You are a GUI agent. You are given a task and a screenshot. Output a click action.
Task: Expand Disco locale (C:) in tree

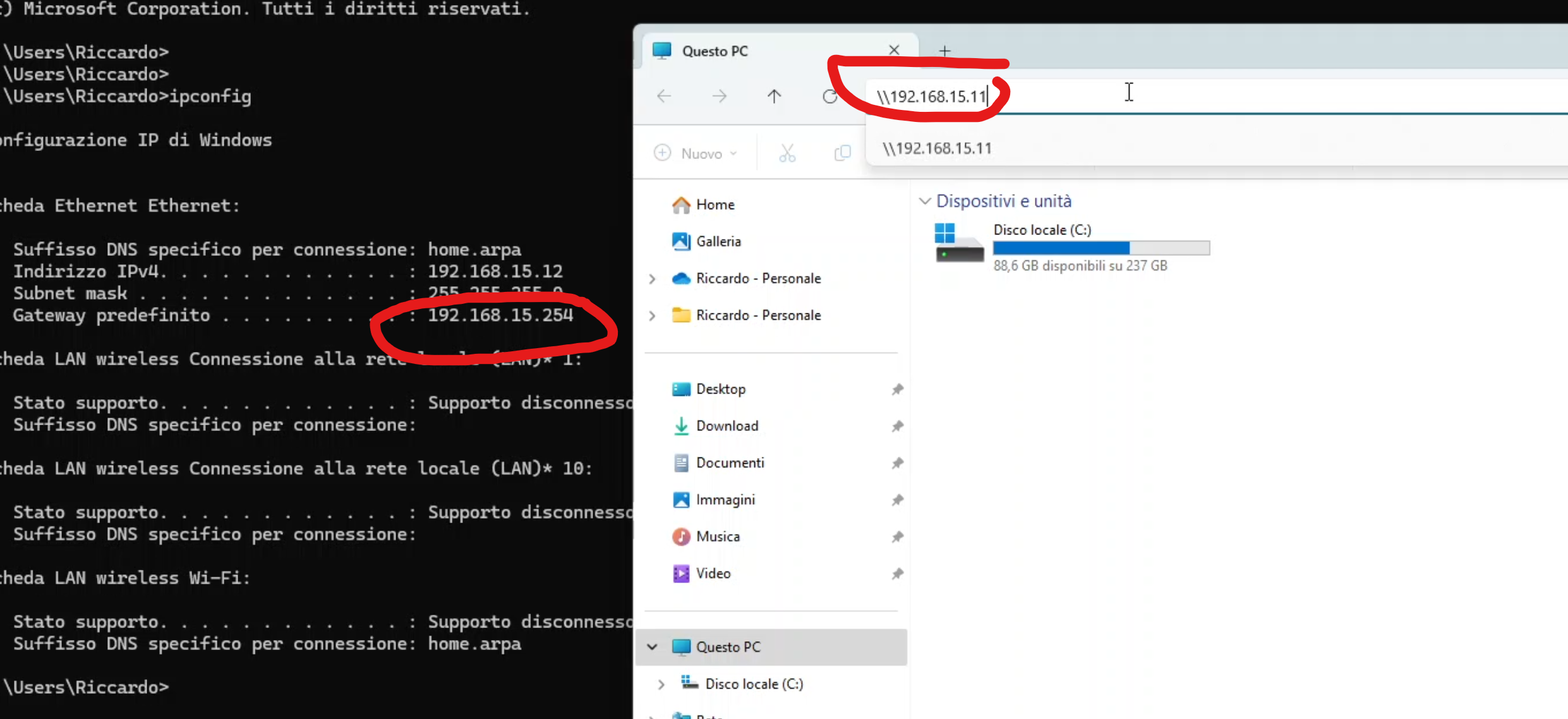pyautogui.click(x=661, y=684)
